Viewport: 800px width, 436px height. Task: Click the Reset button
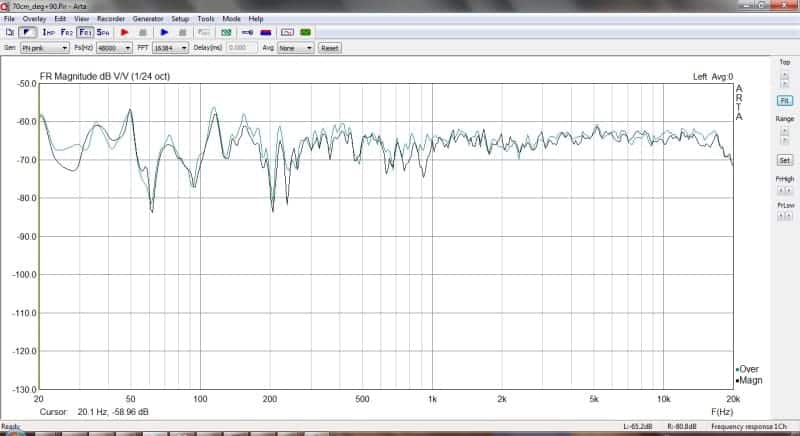click(x=330, y=48)
